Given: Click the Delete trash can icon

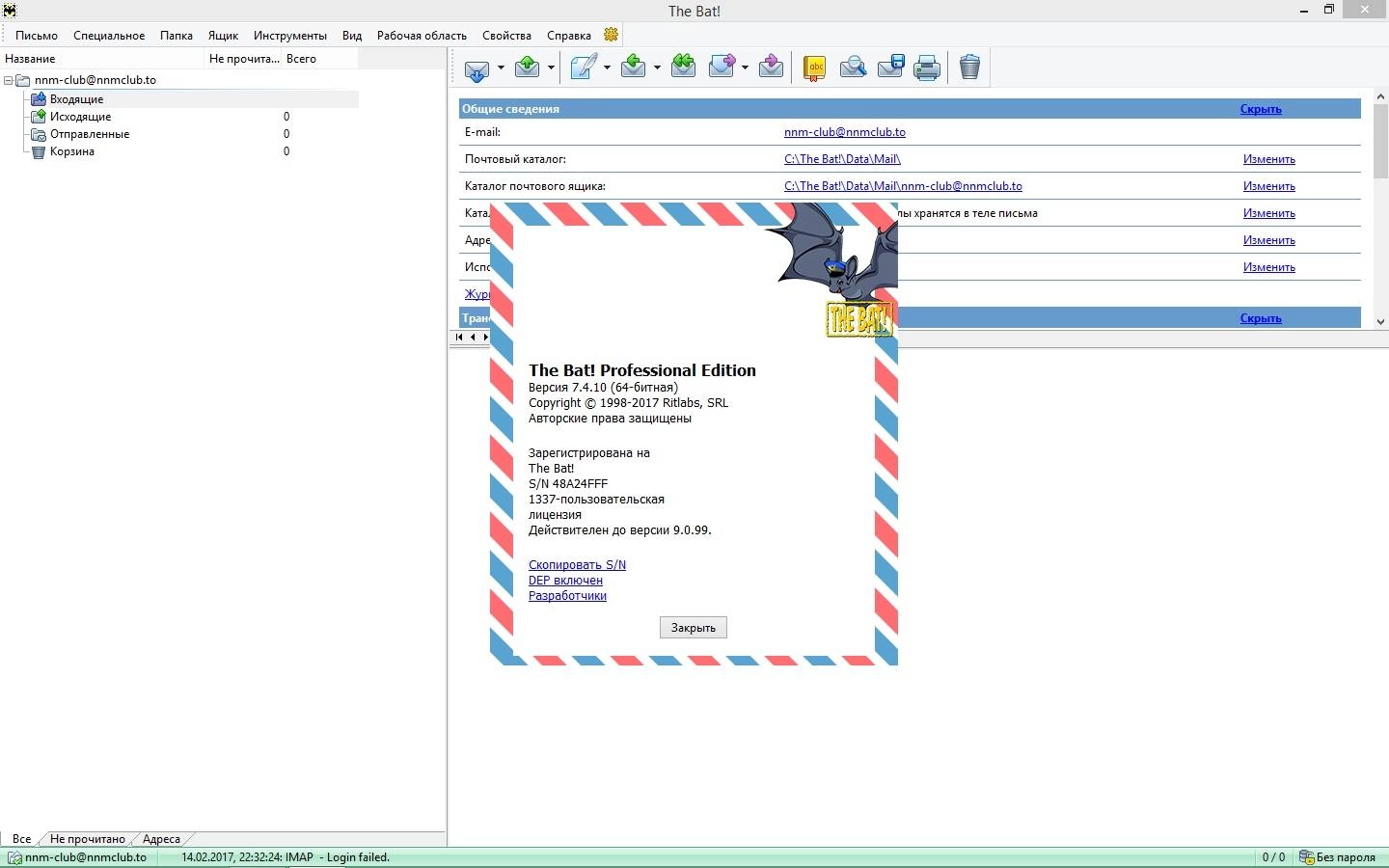Looking at the screenshot, I should [x=969, y=68].
